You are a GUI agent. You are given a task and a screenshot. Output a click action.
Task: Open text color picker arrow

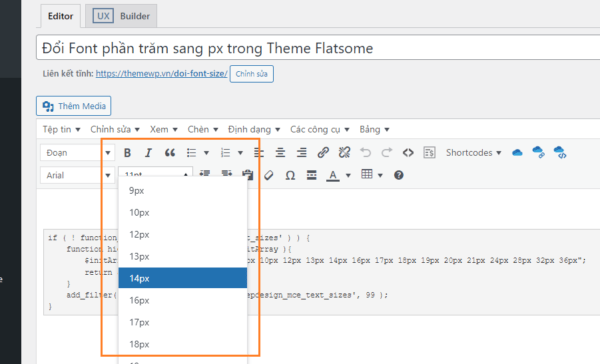coord(348,175)
